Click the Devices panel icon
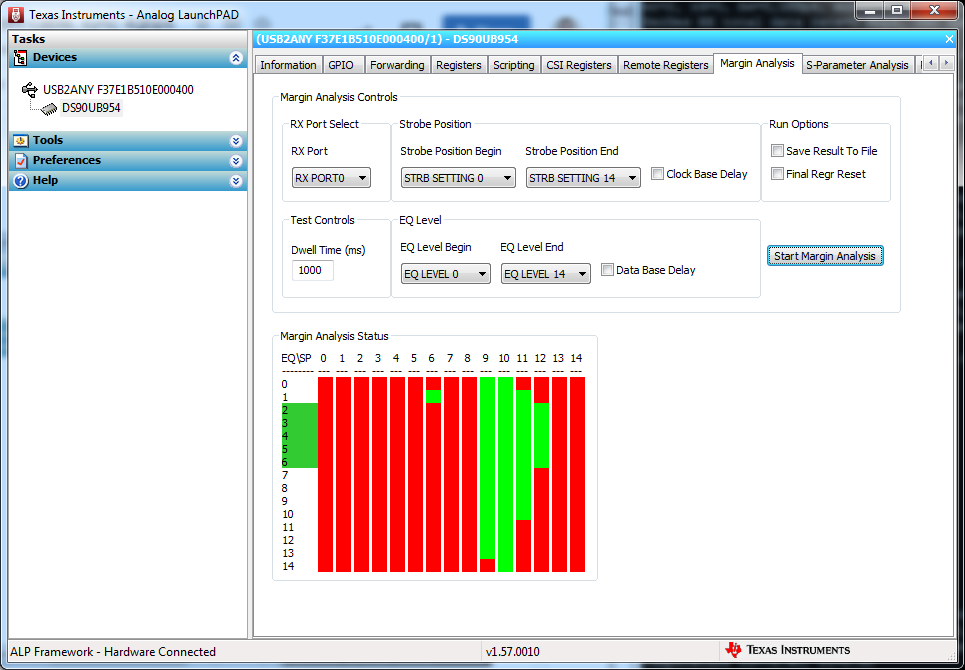 [21, 58]
